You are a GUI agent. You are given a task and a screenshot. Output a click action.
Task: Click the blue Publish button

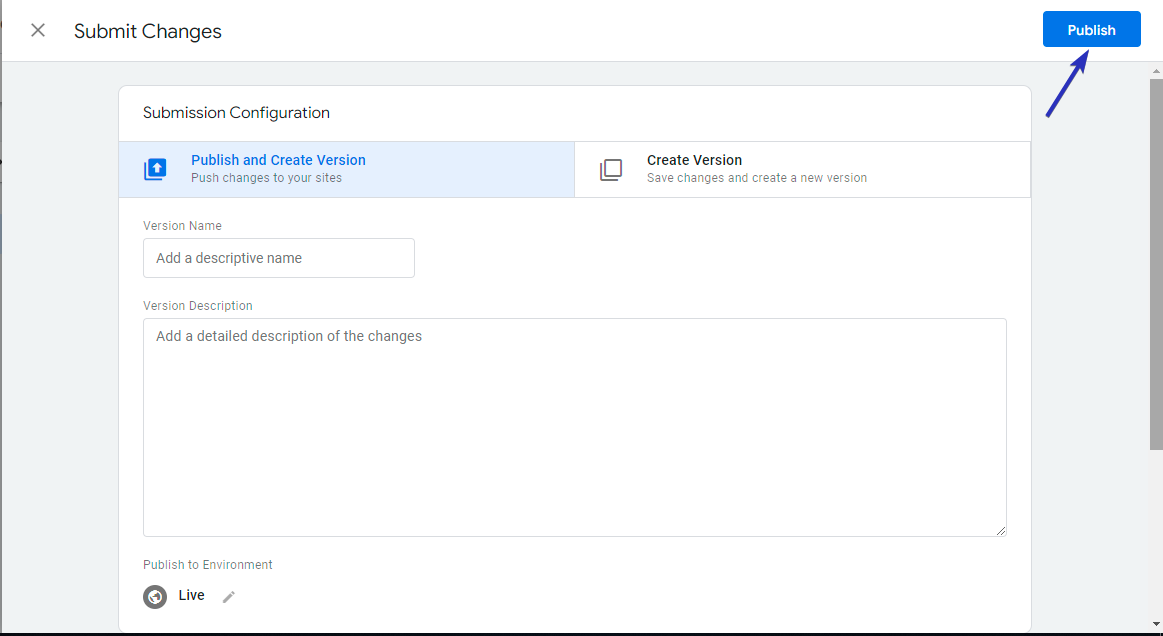1091,30
